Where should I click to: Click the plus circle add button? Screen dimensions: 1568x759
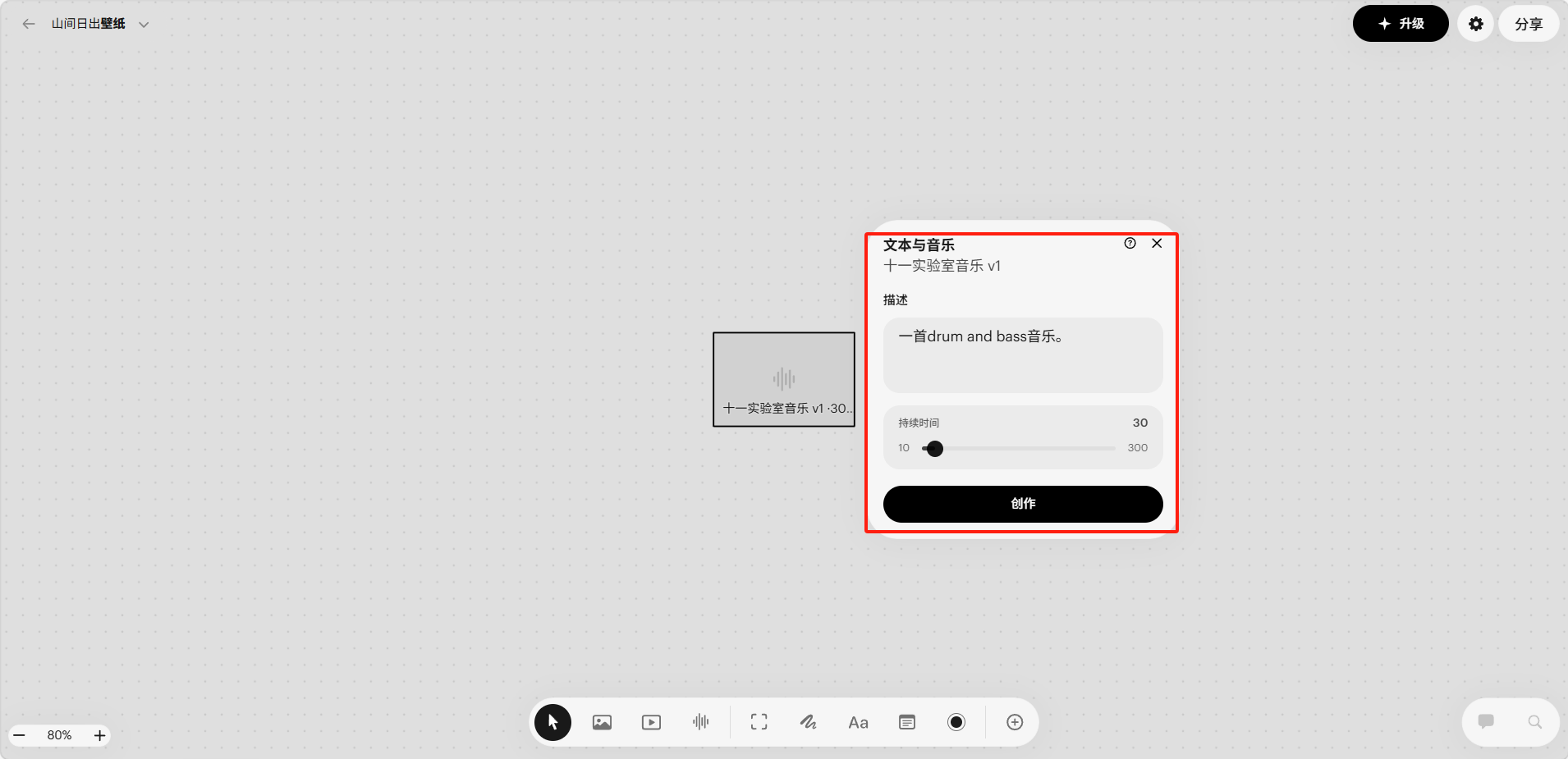click(x=1015, y=722)
